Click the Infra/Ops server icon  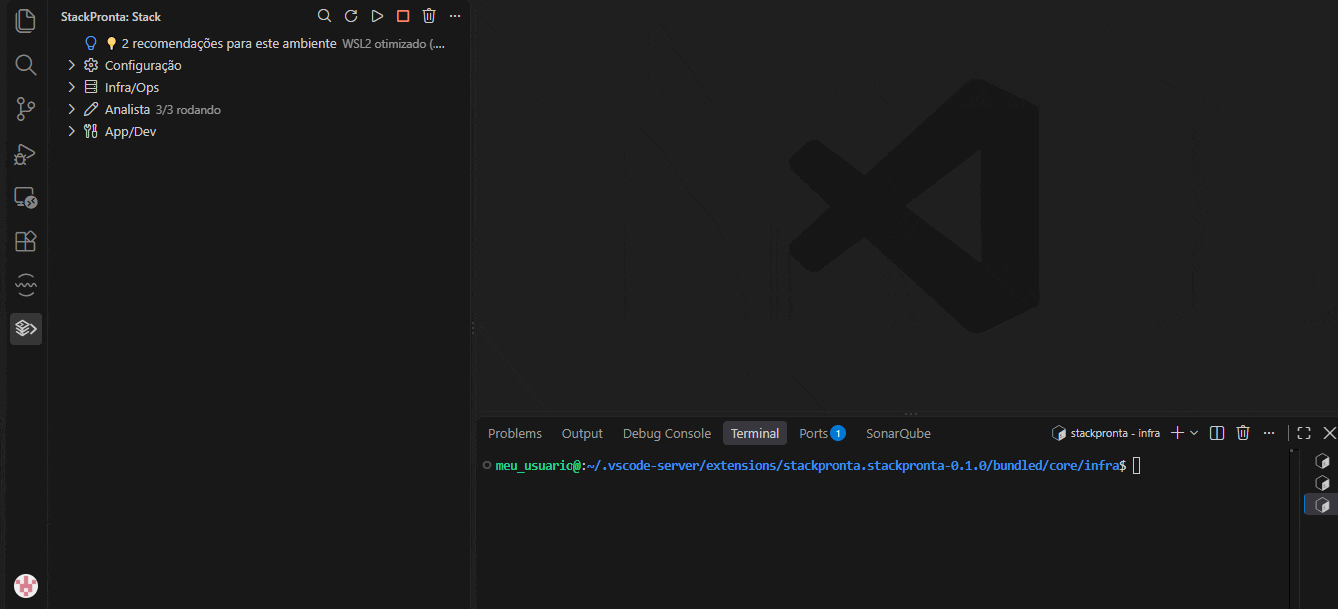[x=91, y=87]
